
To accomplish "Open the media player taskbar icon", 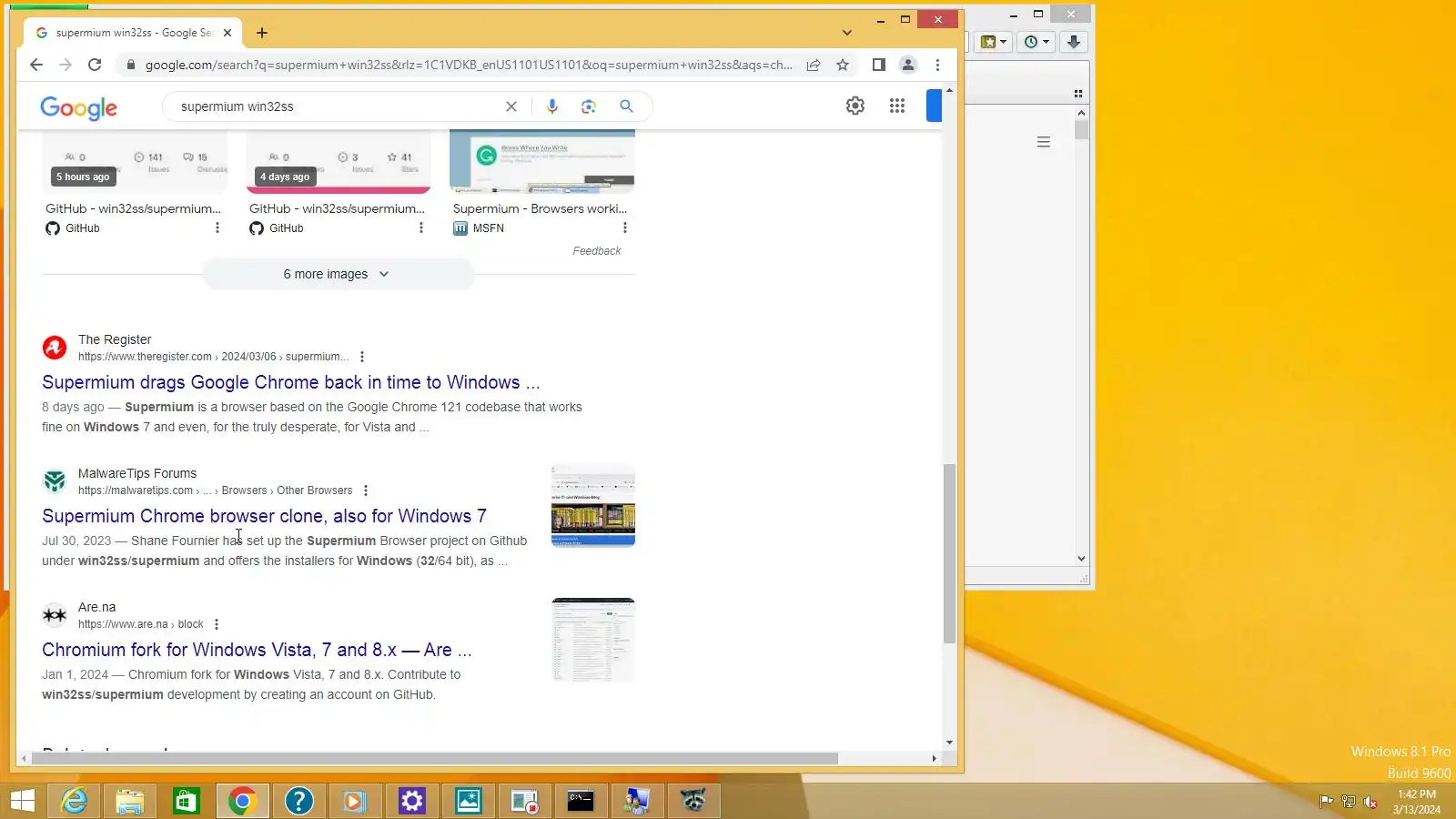I will [356, 801].
